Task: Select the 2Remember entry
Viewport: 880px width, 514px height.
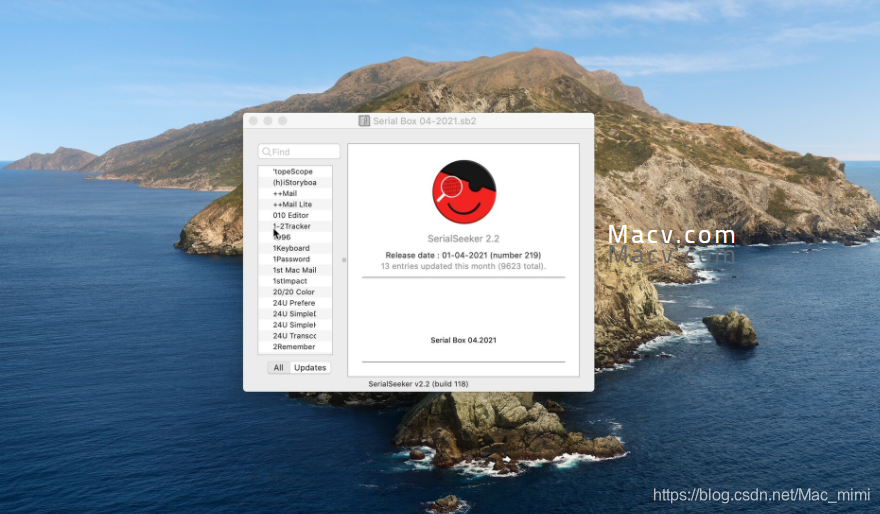Action: tap(295, 347)
